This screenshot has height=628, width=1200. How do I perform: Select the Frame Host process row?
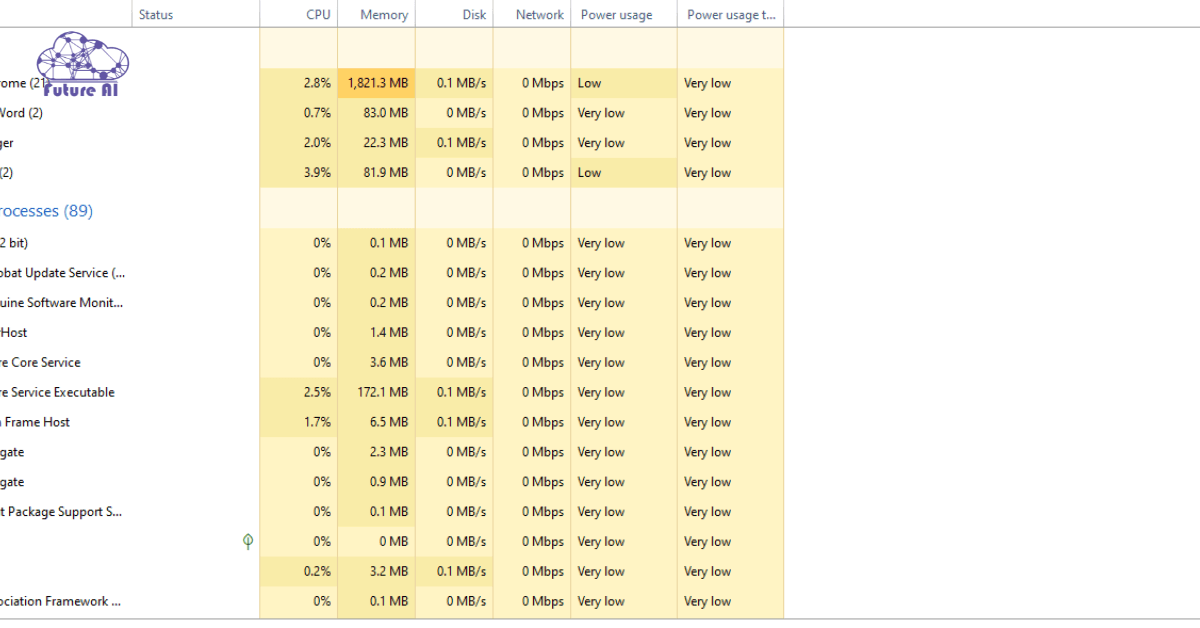pyautogui.click(x=36, y=423)
